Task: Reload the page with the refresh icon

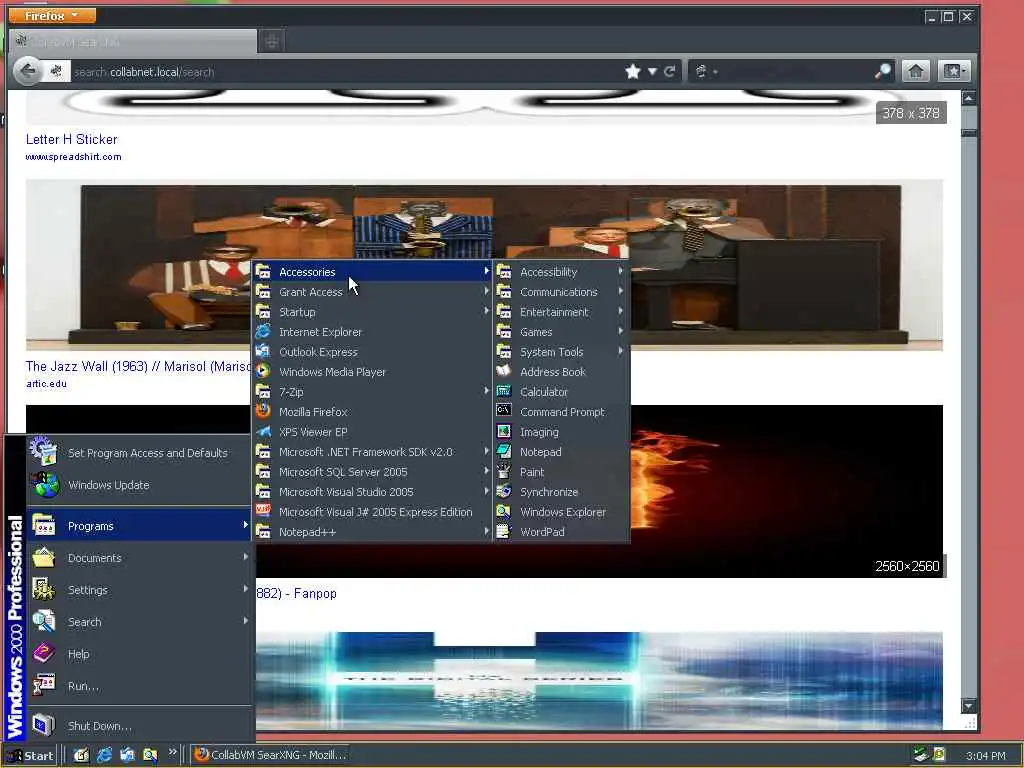Action: point(670,71)
